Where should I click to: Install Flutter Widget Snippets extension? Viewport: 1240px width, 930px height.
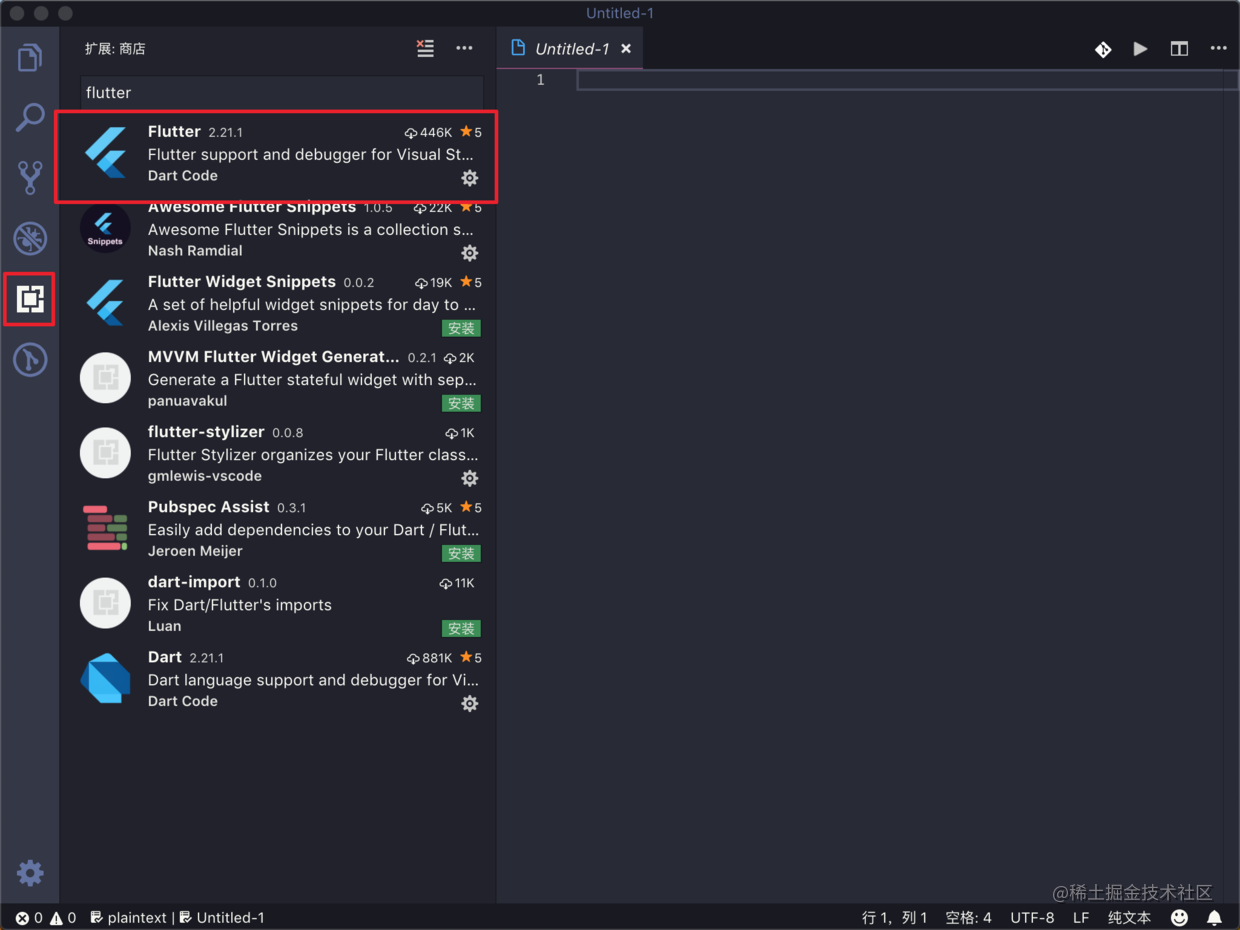tap(461, 328)
